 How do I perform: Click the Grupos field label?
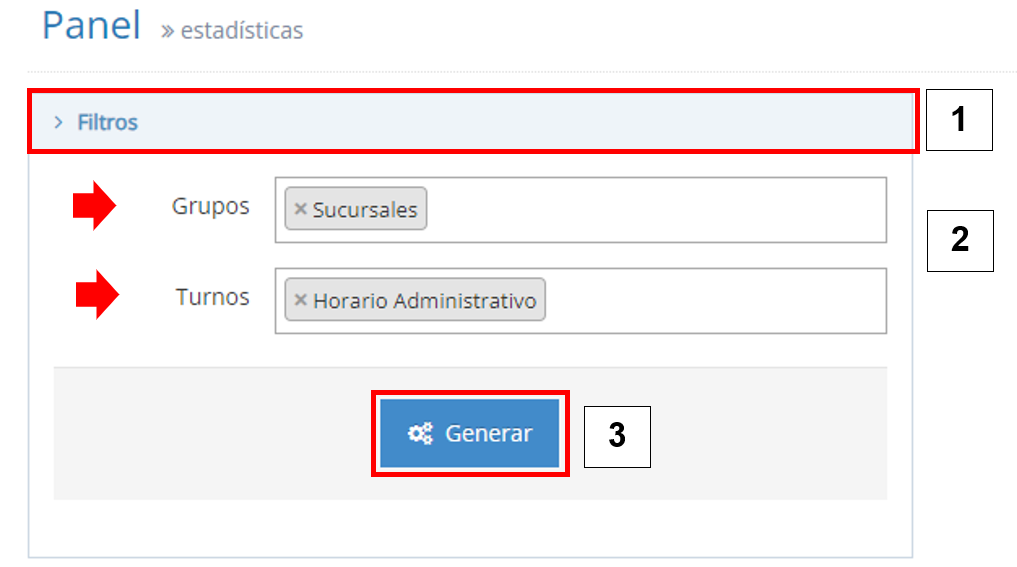point(211,206)
